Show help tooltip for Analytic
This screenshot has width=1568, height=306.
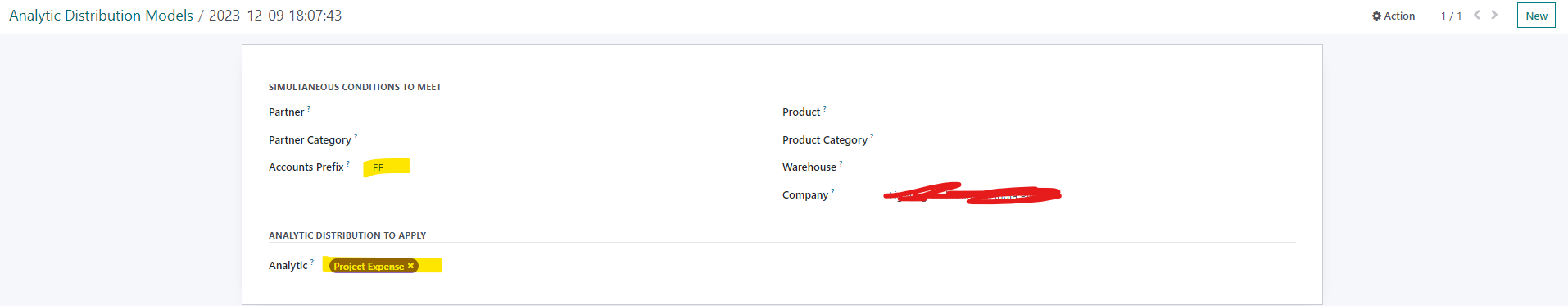311,262
